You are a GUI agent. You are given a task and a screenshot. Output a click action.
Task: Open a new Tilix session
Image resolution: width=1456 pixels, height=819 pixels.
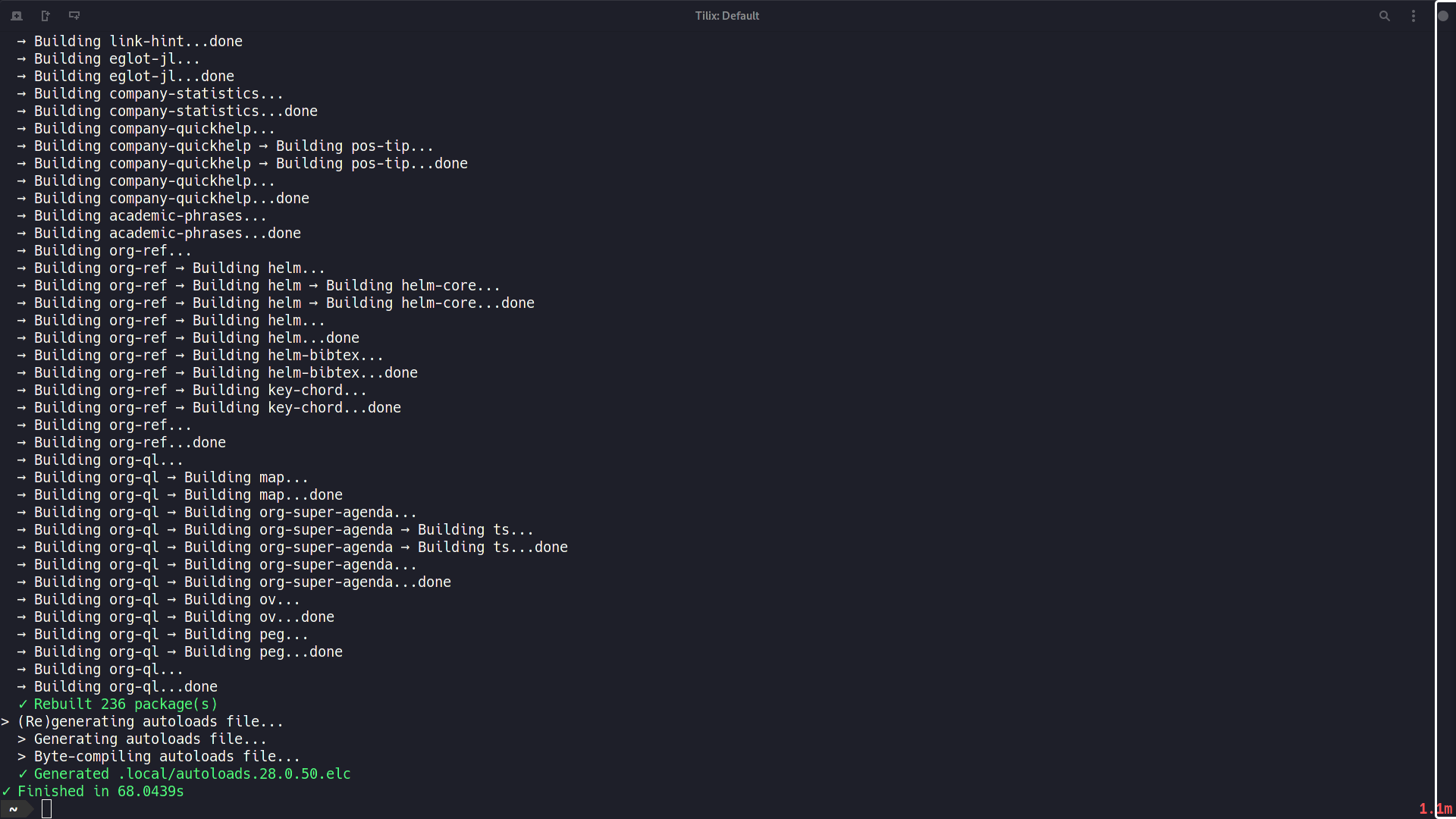tap(16, 15)
